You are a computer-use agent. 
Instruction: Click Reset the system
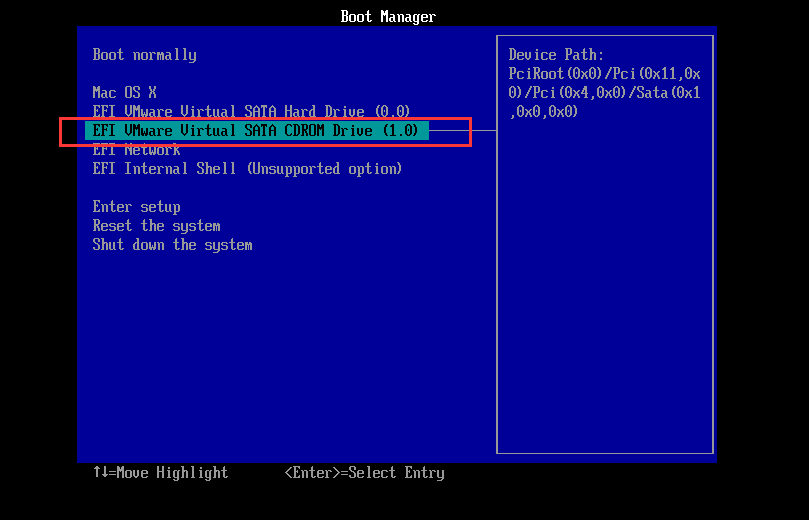pos(156,226)
